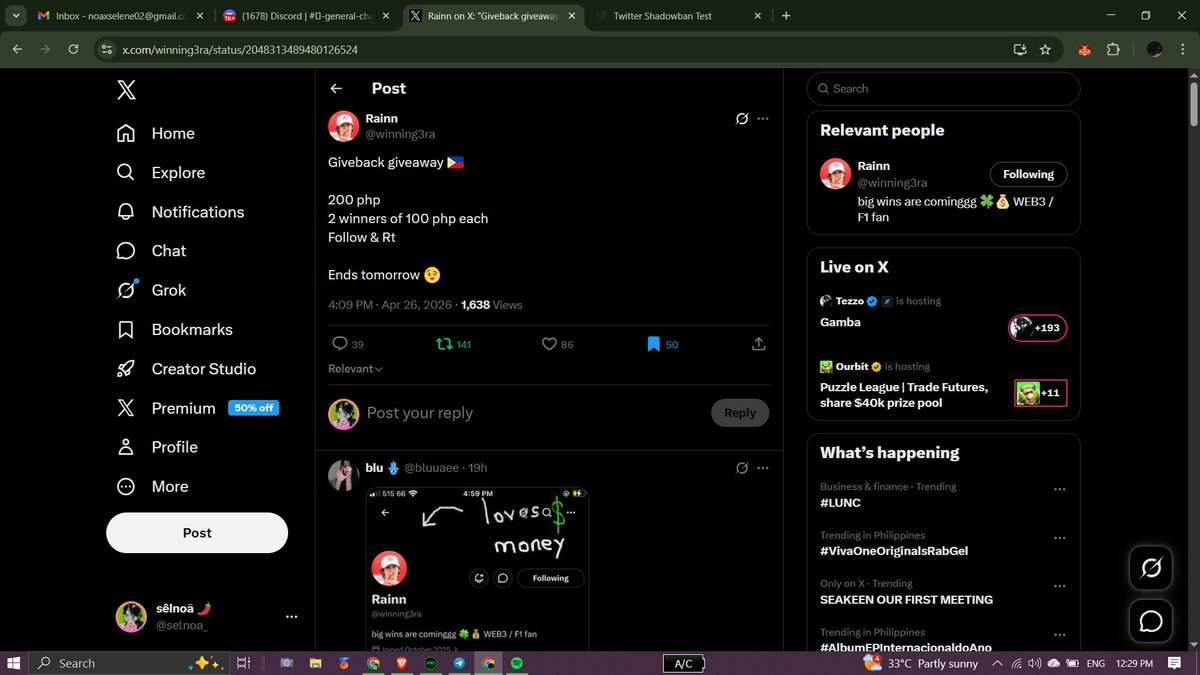Click the +11 listeners badge

pyautogui.click(x=1040, y=393)
